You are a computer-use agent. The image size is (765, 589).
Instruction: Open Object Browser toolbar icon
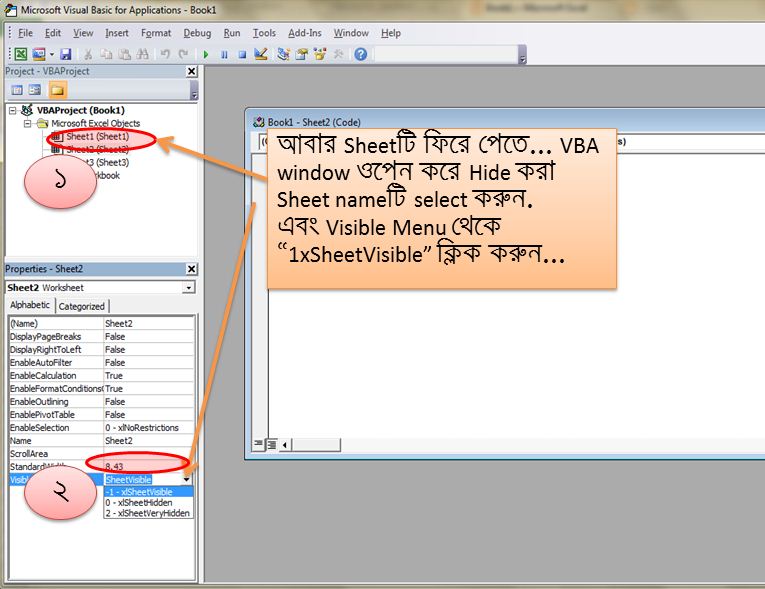320,54
